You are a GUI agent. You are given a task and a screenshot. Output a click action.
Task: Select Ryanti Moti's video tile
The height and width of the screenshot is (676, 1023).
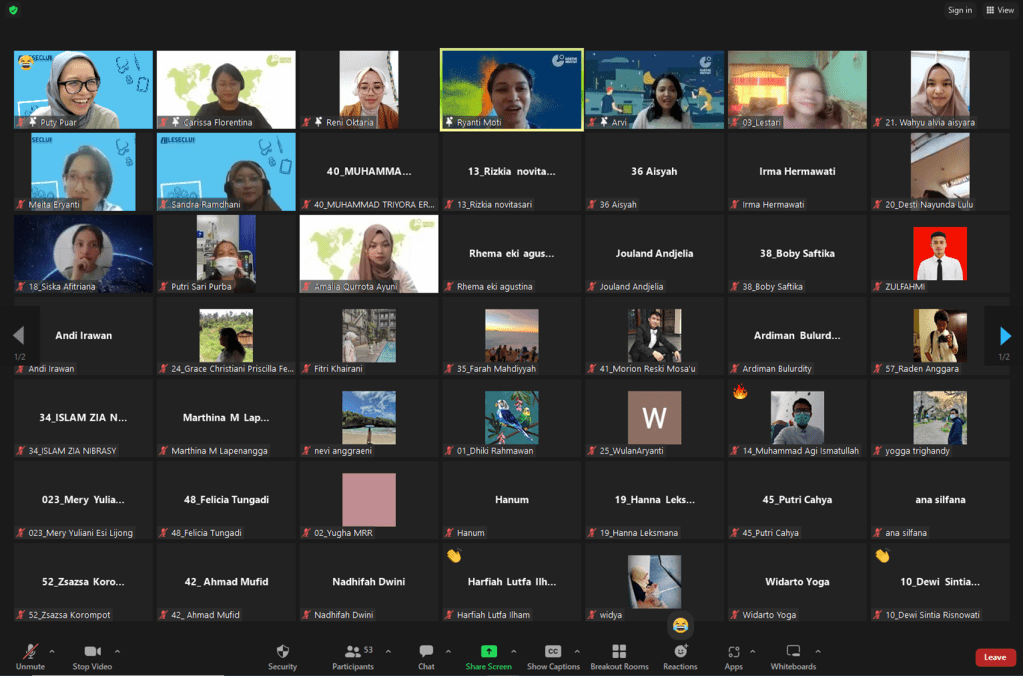511,90
